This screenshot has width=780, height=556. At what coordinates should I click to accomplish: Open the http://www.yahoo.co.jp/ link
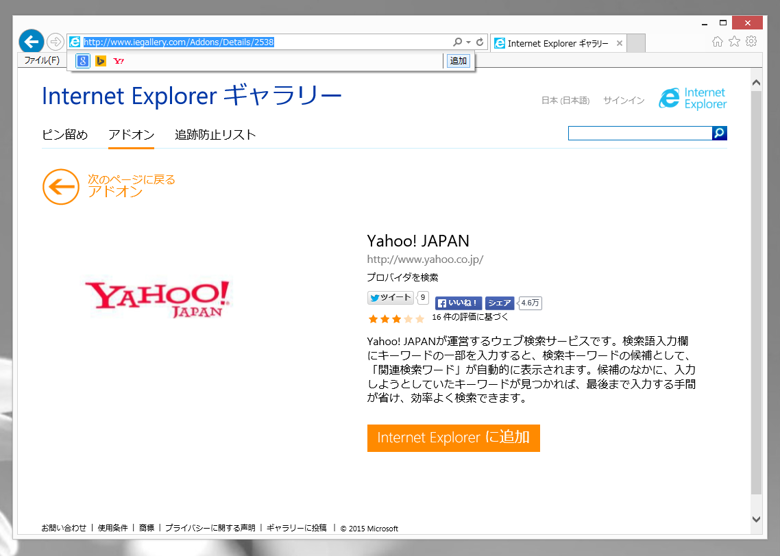pyautogui.click(x=425, y=259)
